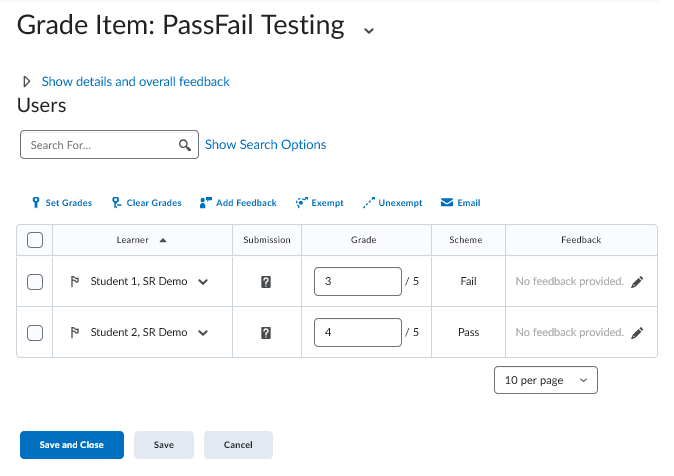Open the Grade Item title dropdown chevron
Viewport: 674px width, 476px height.
tap(369, 30)
